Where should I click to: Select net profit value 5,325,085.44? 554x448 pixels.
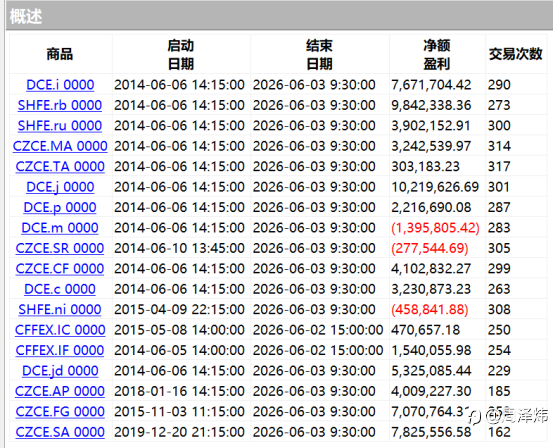pyautogui.click(x=431, y=371)
